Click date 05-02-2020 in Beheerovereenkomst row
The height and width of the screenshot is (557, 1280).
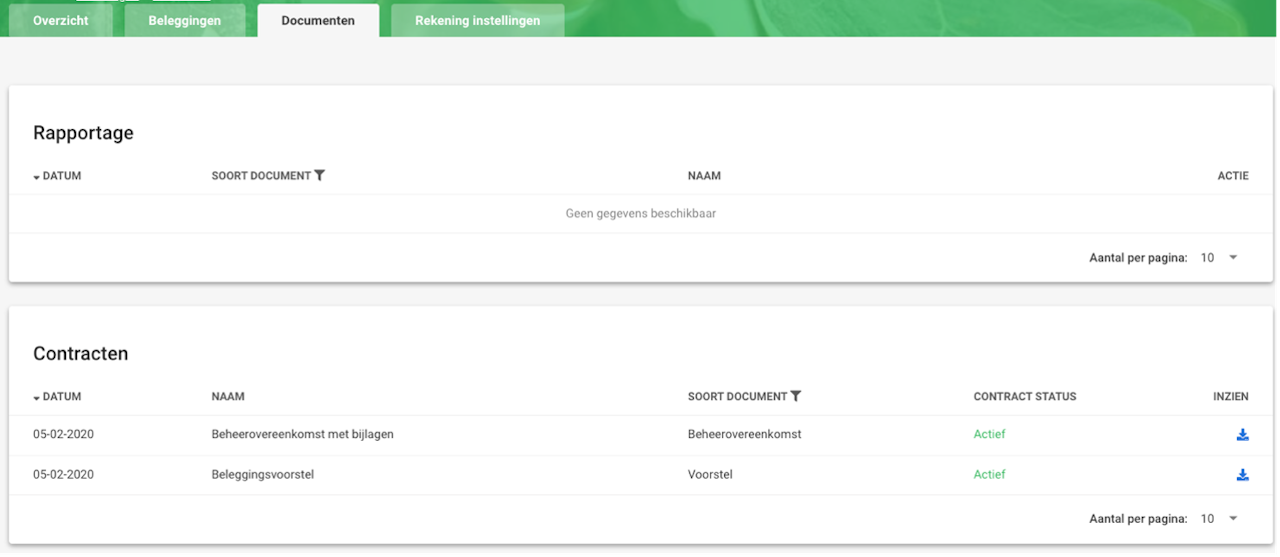[63, 435]
